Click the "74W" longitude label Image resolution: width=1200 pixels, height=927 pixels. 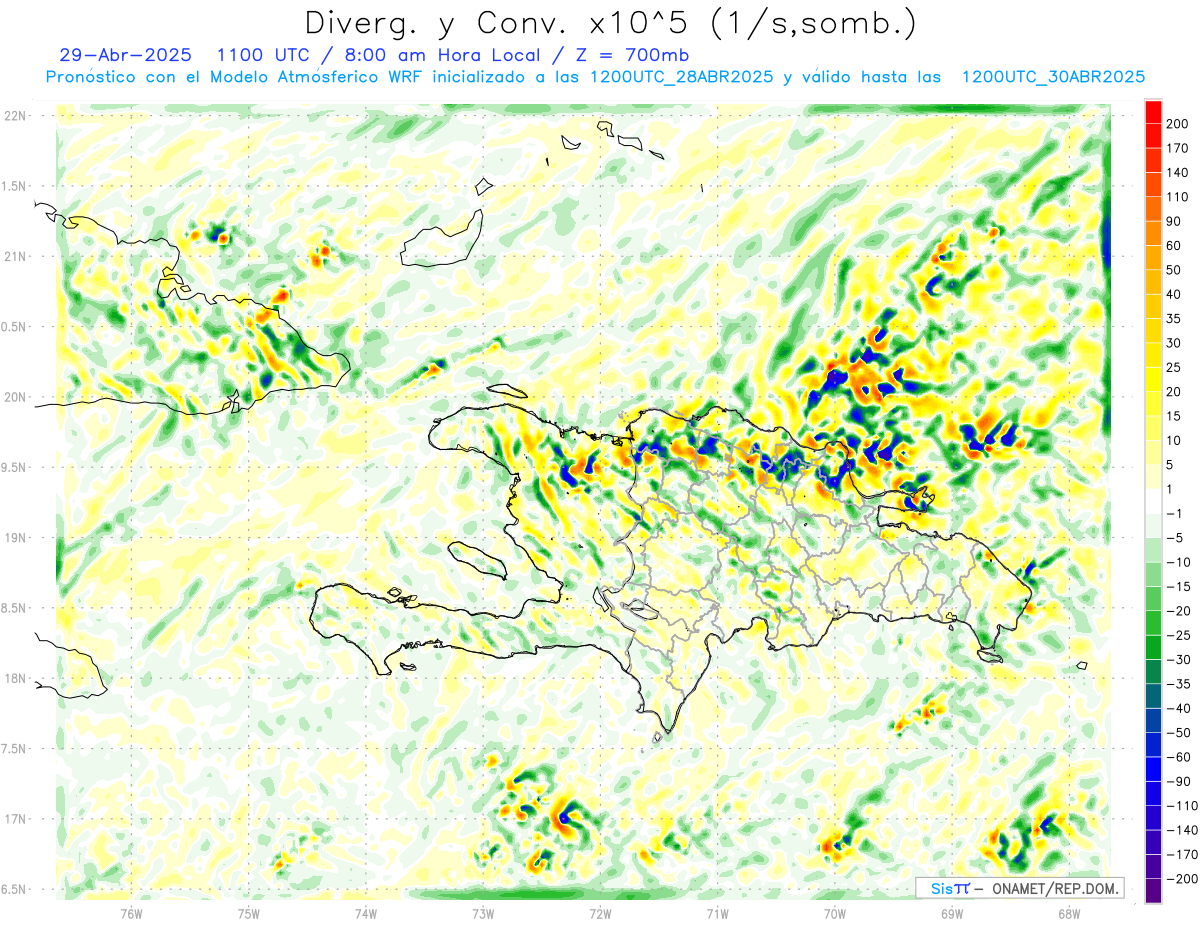[x=366, y=913]
